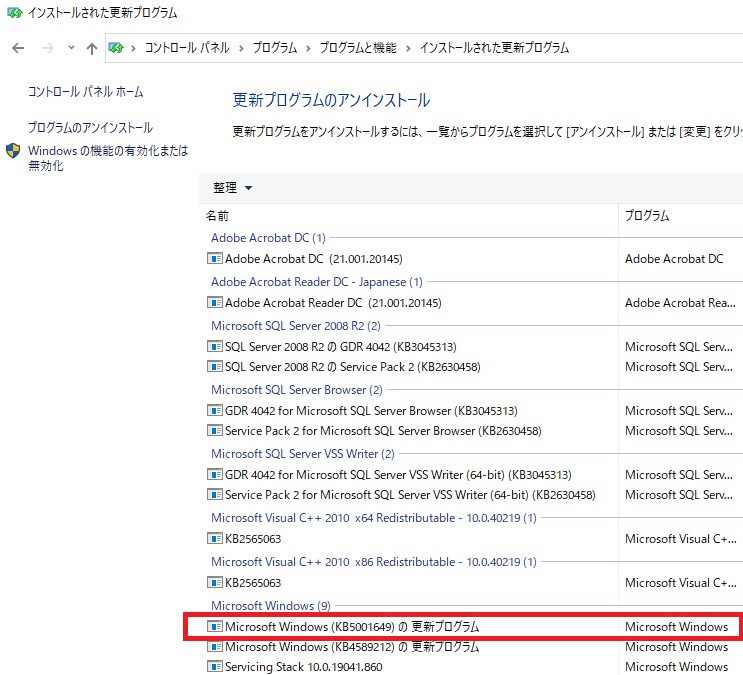
Task: Click the Up one level arrow
Action: [91, 48]
